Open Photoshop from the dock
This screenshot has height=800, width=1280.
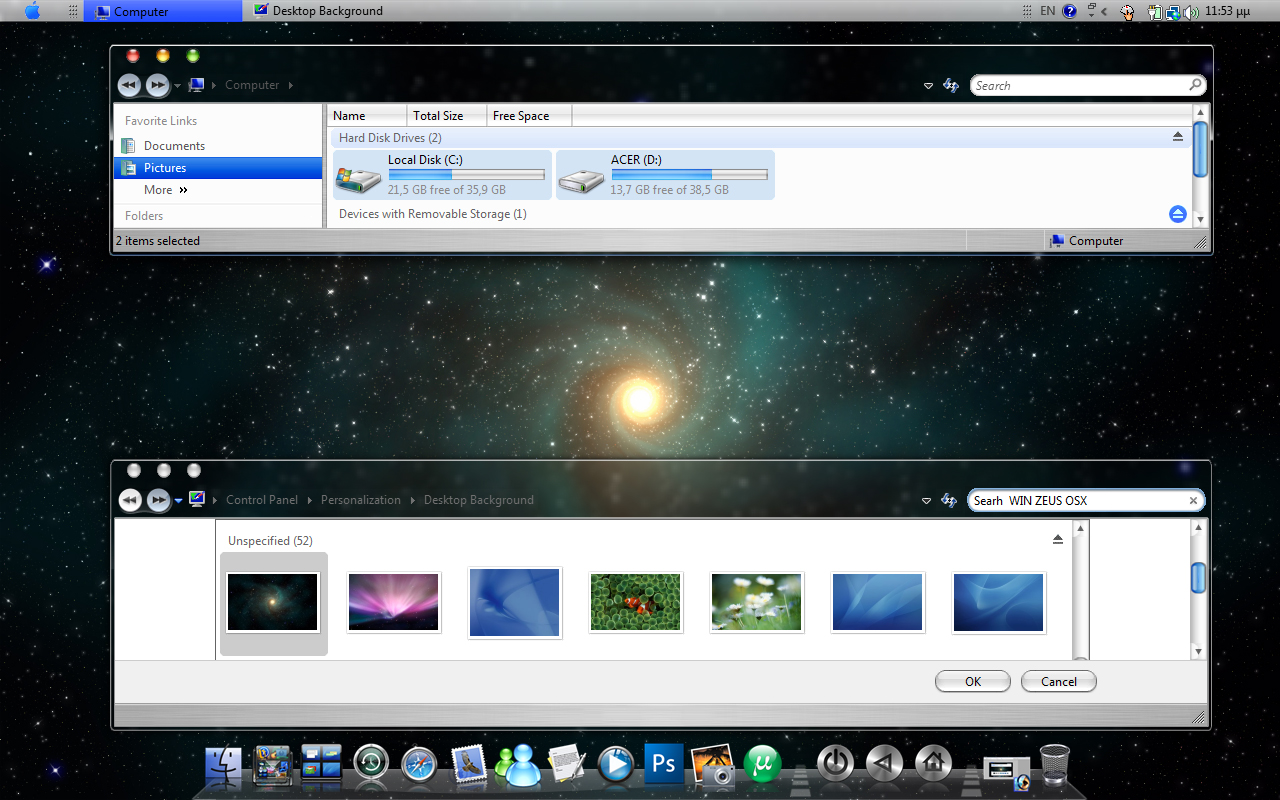663,764
